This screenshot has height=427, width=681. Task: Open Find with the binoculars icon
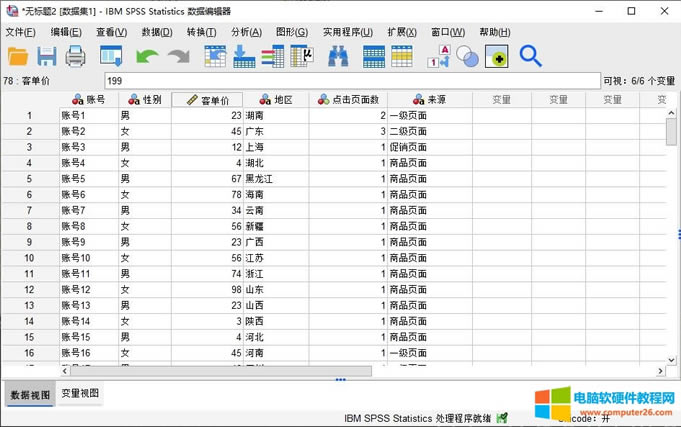click(338, 57)
